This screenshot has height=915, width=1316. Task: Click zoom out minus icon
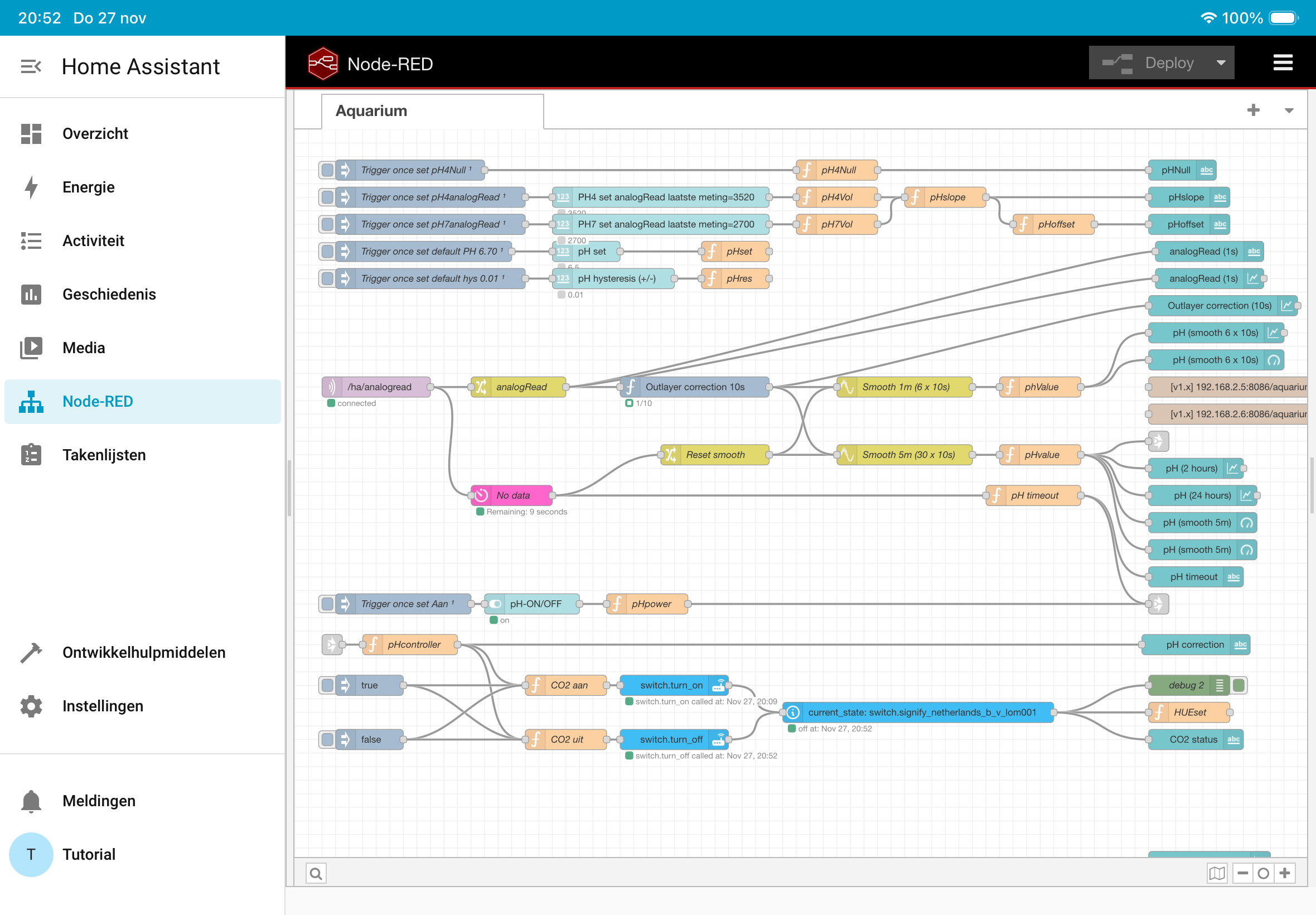click(1242, 873)
